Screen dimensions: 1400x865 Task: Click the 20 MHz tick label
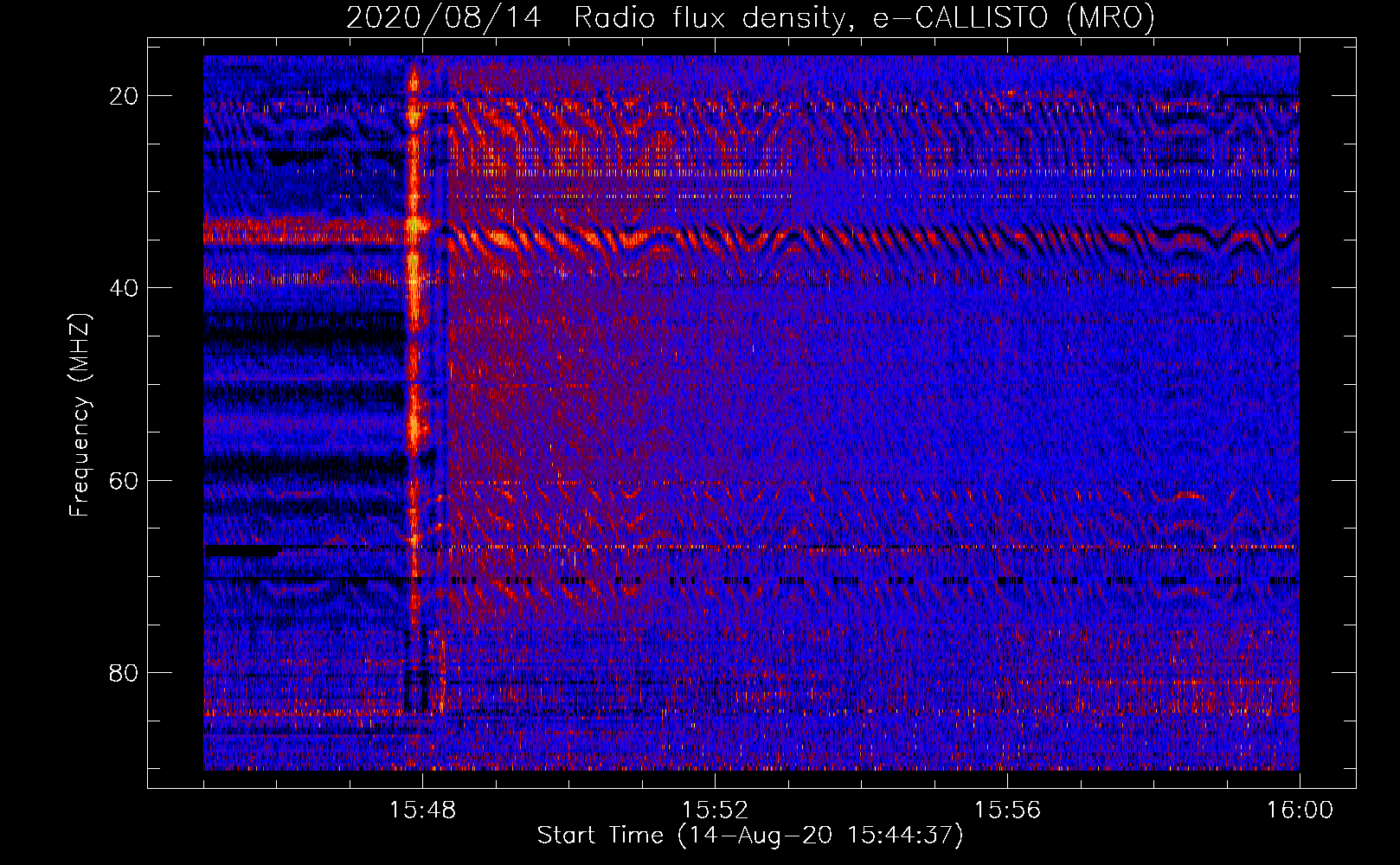[x=125, y=96]
